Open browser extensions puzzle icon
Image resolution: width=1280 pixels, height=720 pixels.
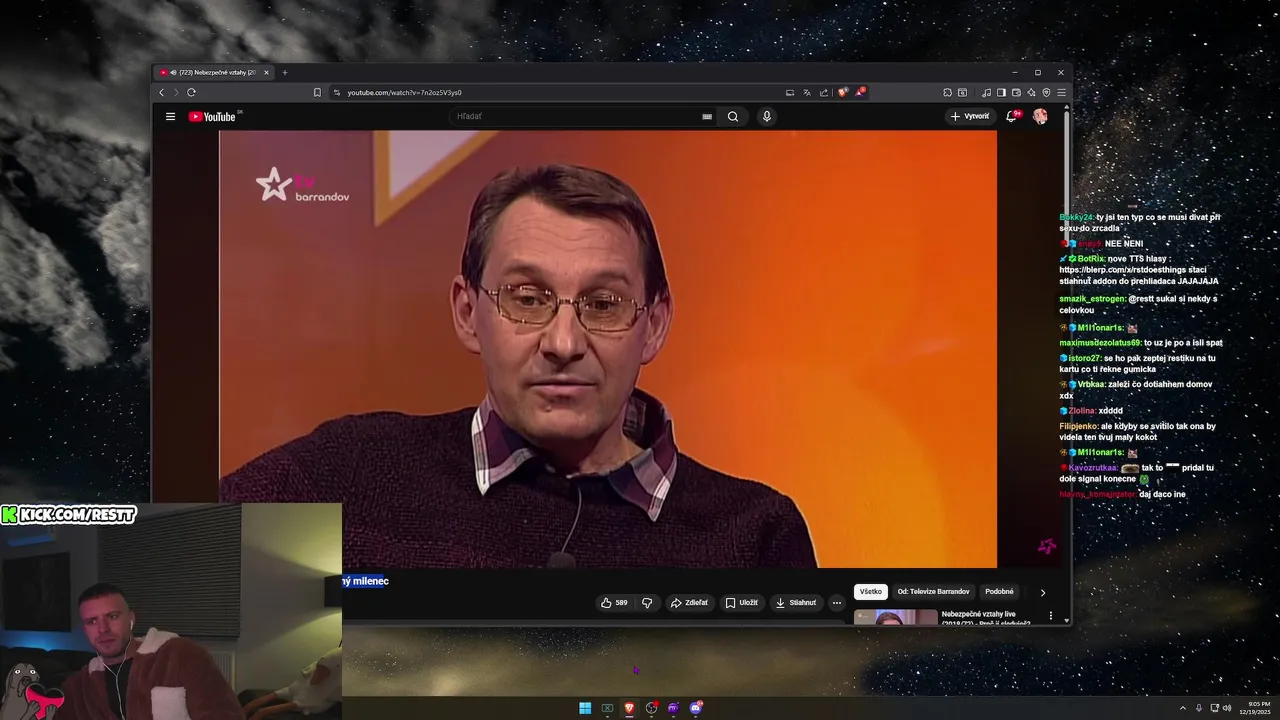(947, 92)
